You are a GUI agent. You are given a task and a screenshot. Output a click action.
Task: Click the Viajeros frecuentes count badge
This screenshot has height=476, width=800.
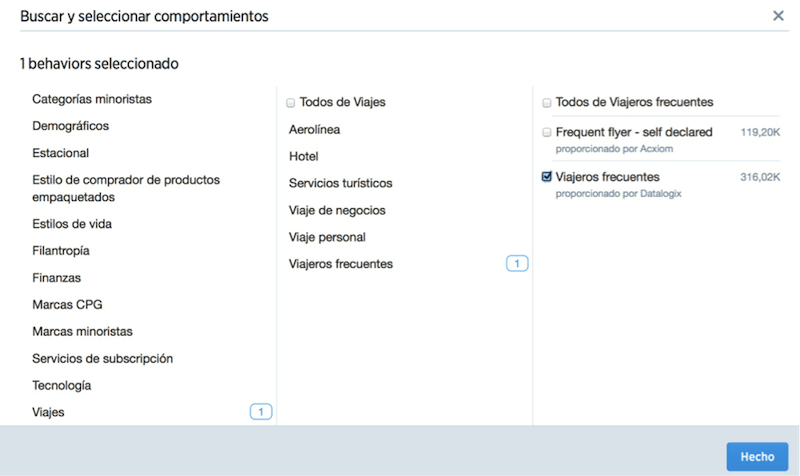516,264
